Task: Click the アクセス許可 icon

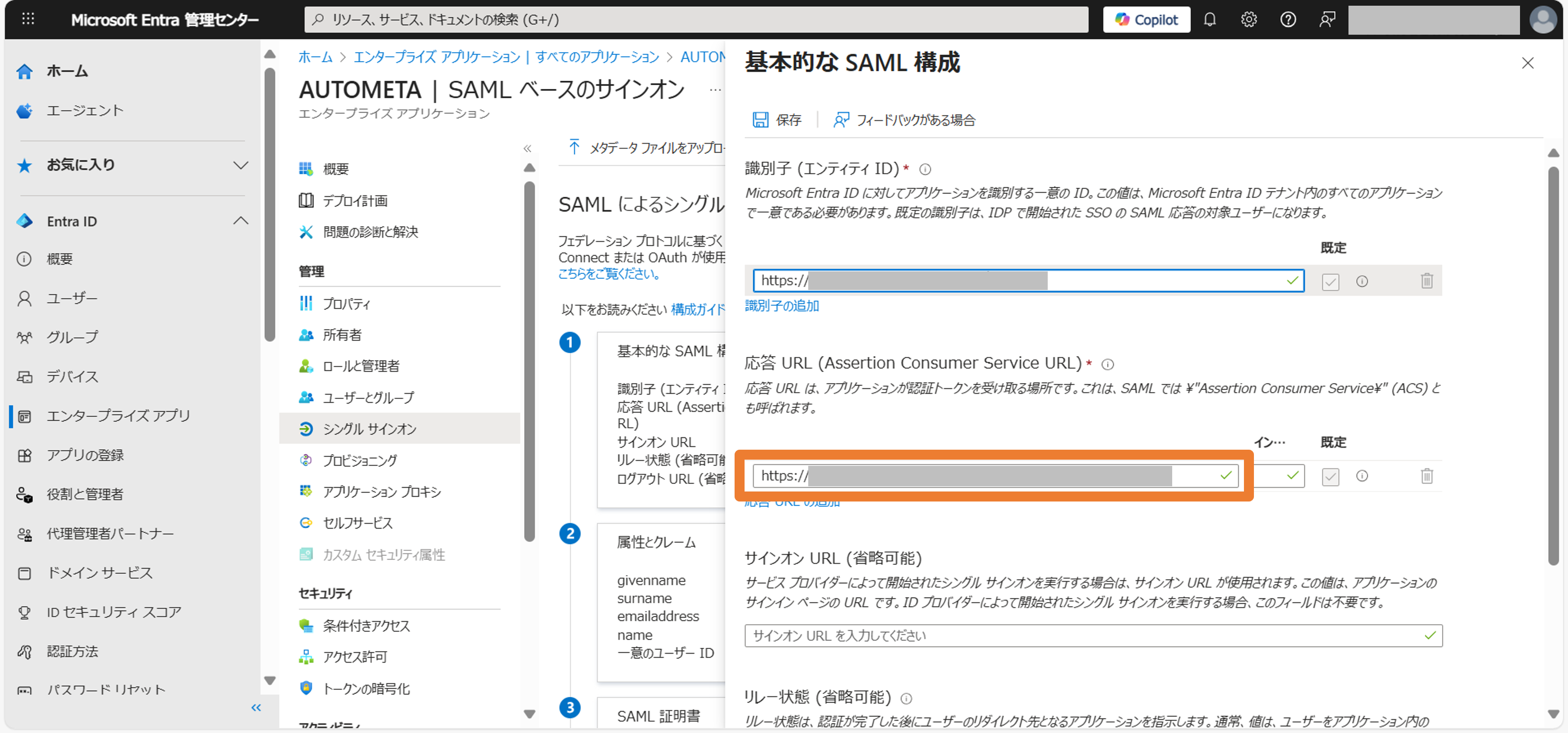Action: click(x=306, y=657)
